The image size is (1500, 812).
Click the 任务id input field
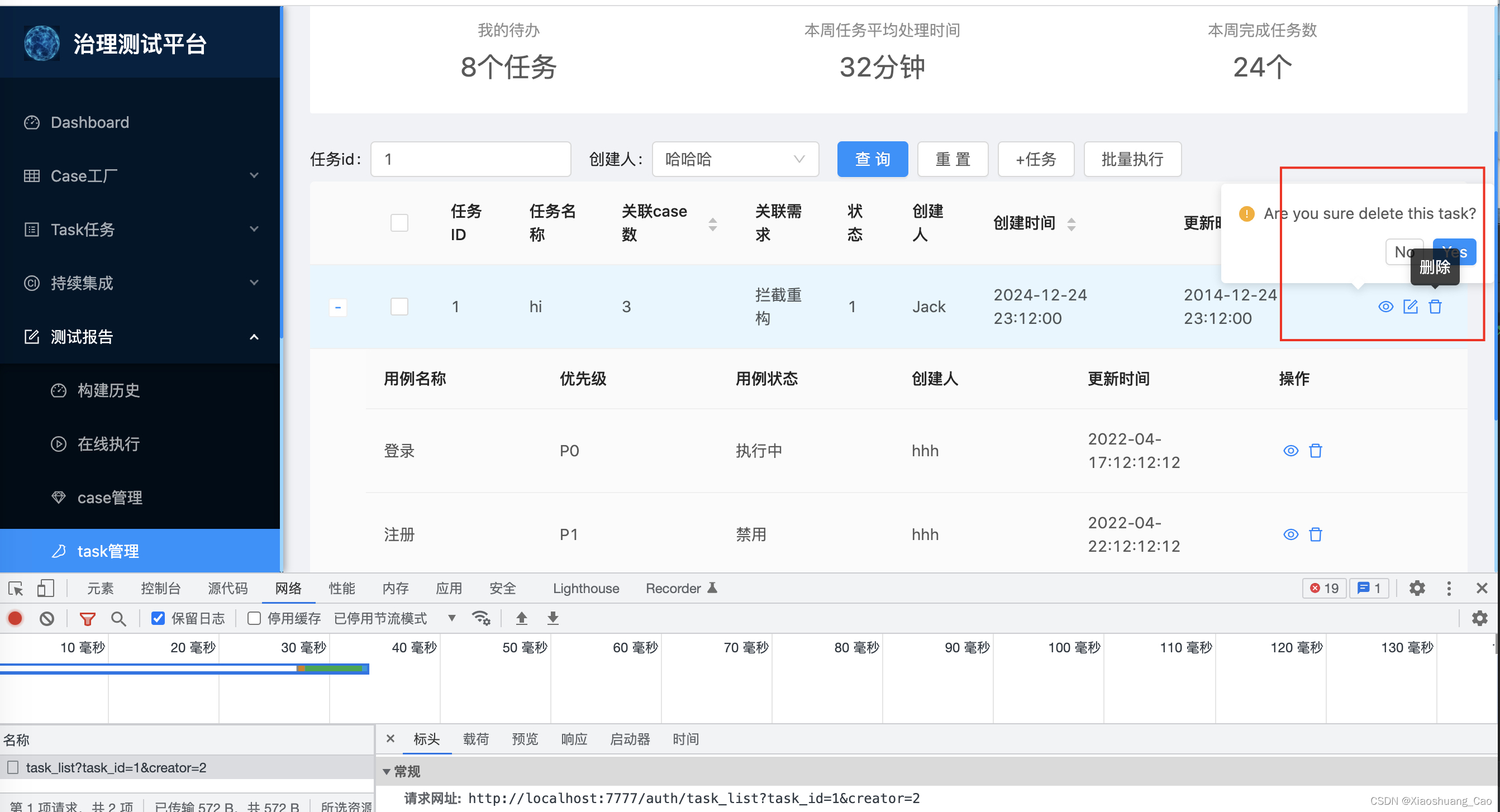470,159
